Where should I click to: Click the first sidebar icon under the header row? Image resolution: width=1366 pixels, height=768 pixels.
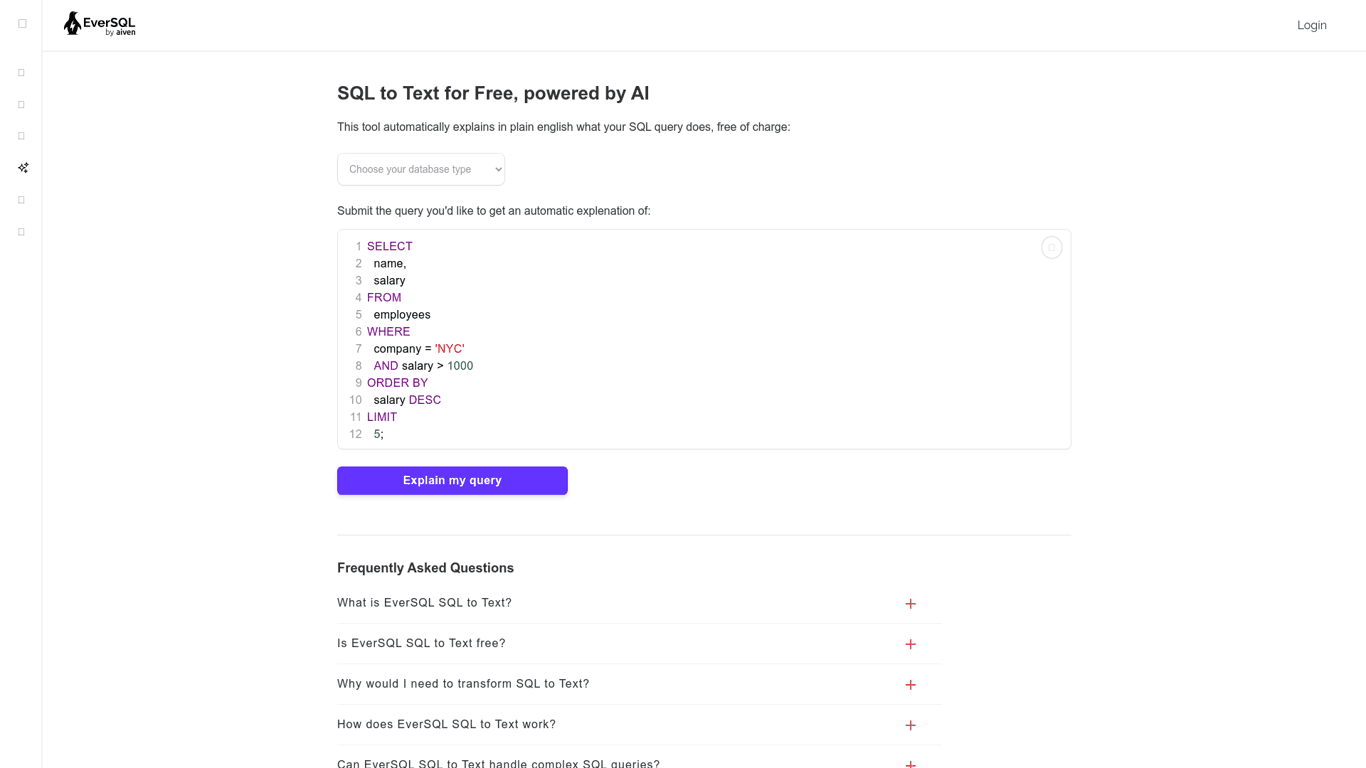click(x=21, y=73)
